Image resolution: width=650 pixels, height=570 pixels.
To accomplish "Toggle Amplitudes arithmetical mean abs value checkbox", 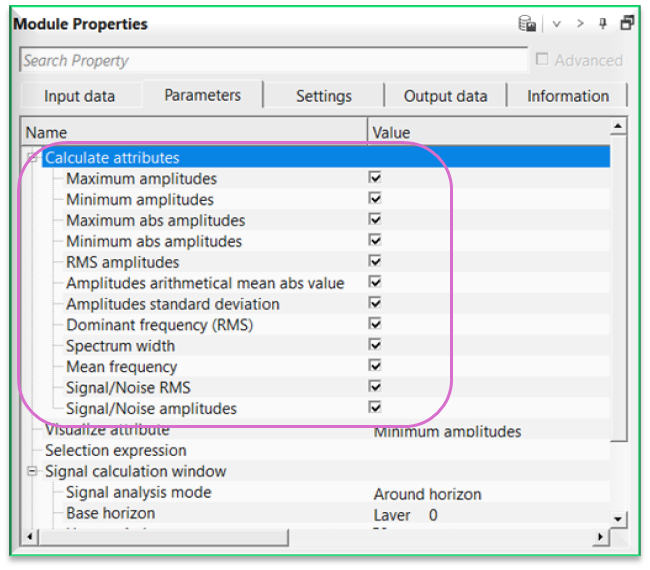I will point(375,282).
